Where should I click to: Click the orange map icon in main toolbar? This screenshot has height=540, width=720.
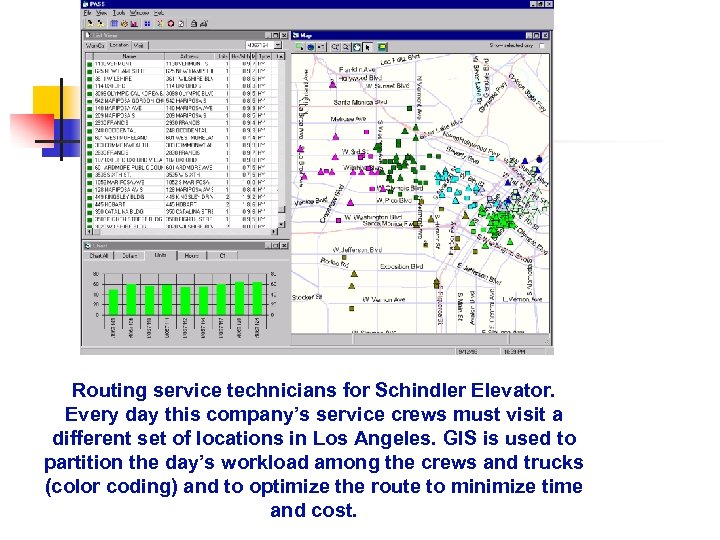pos(124,23)
